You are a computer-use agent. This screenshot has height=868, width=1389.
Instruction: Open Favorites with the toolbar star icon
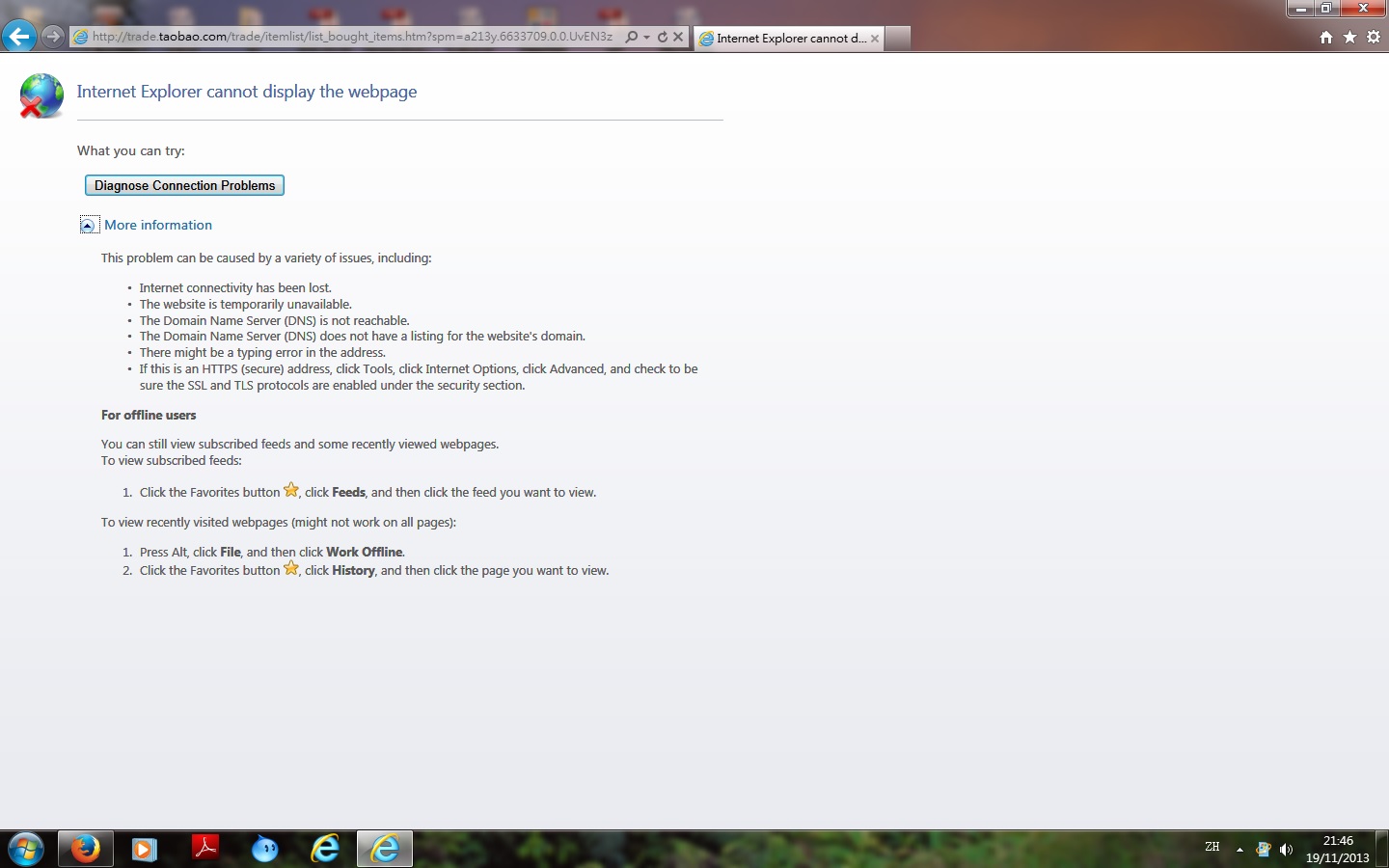[x=1349, y=37]
